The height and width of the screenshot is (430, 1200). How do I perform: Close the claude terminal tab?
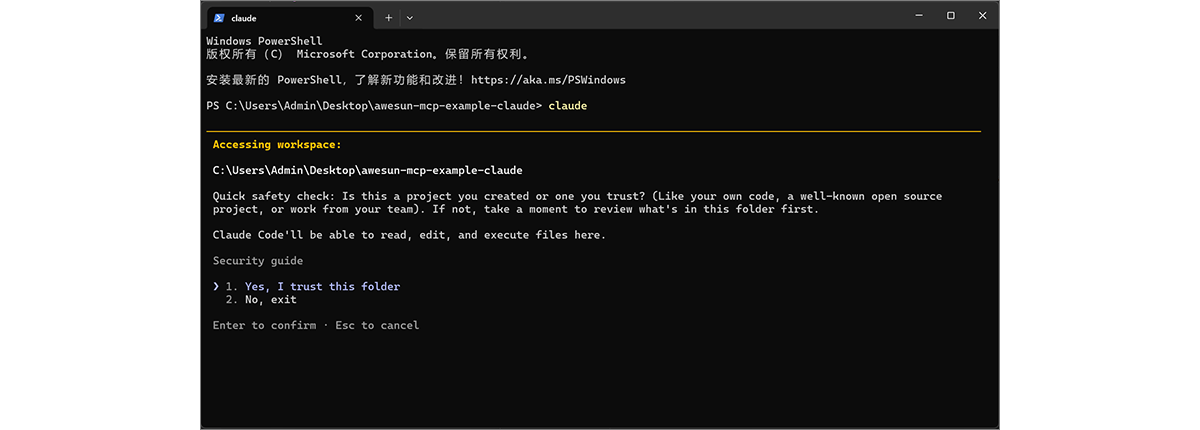click(359, 17)
